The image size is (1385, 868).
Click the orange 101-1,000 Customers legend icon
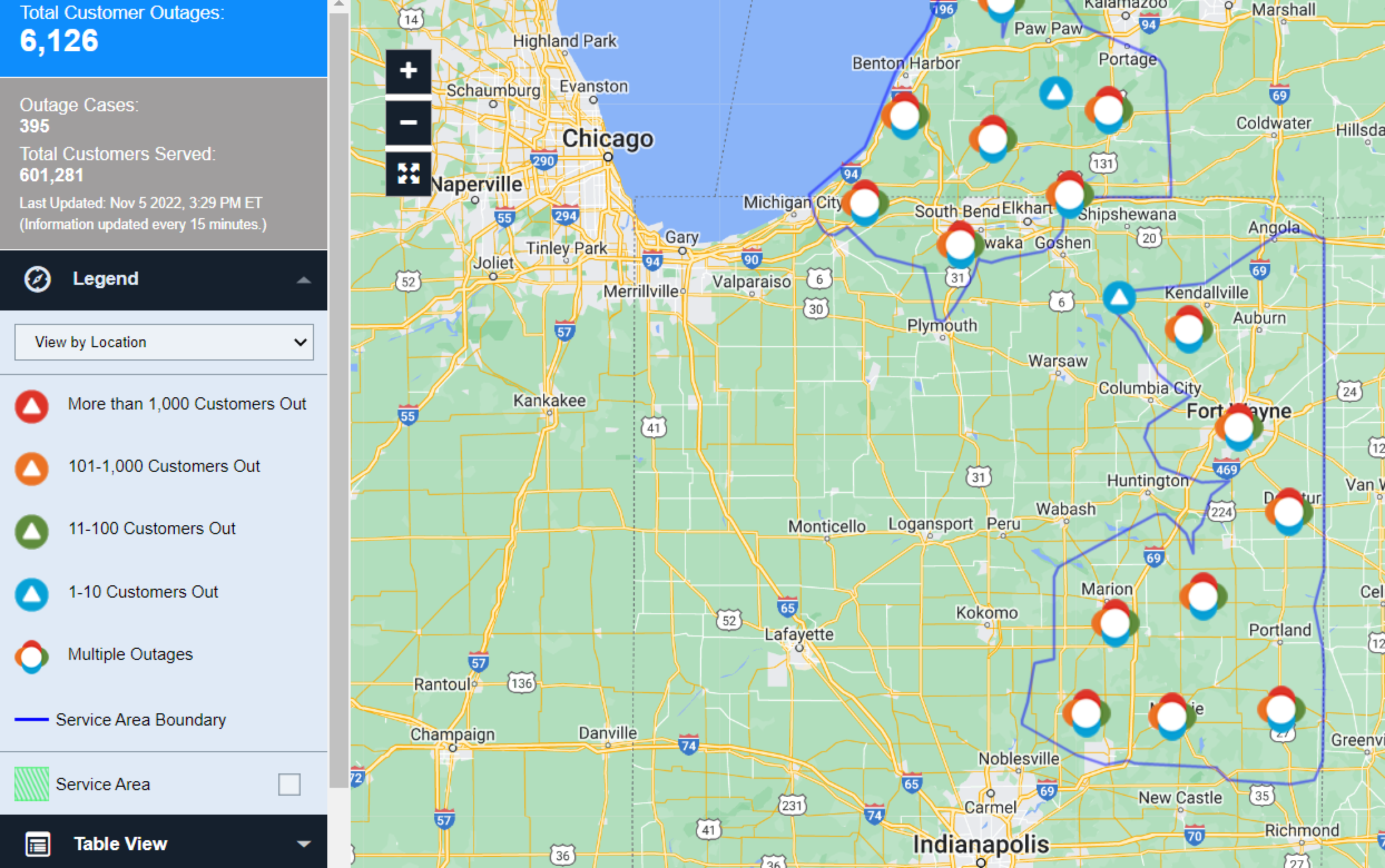(x=32, y=468)
